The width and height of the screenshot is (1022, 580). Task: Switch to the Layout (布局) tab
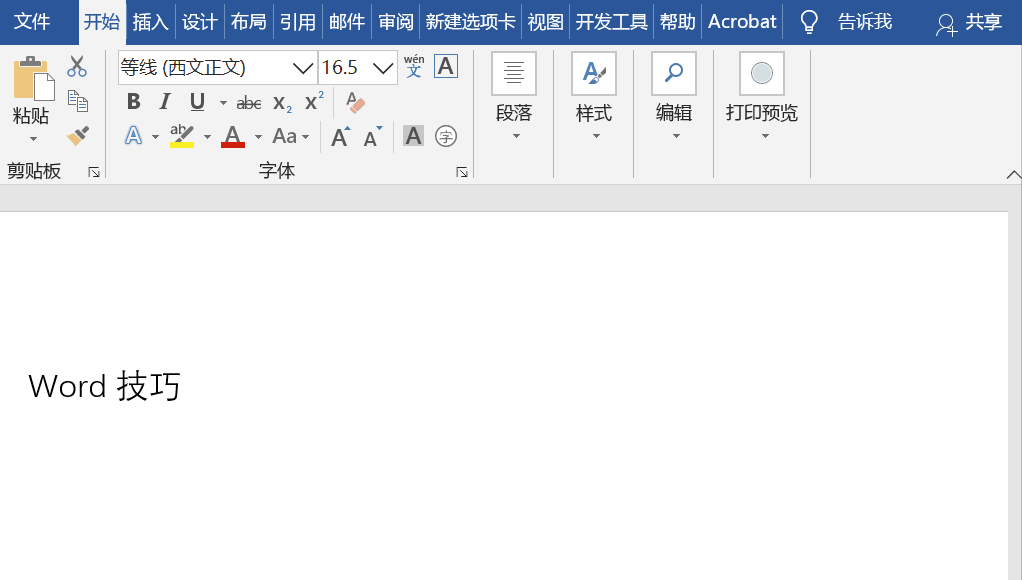click(248, 22)
